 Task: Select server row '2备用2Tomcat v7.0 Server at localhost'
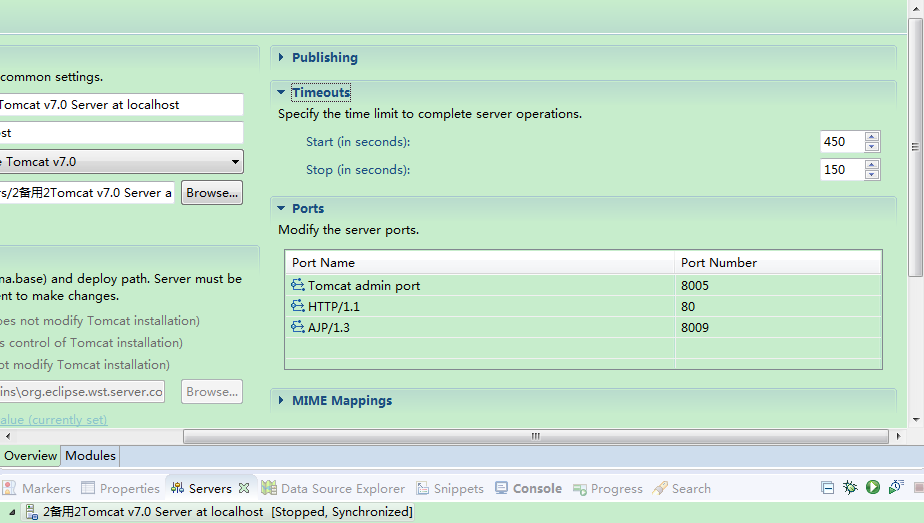[x=218, y=512]
